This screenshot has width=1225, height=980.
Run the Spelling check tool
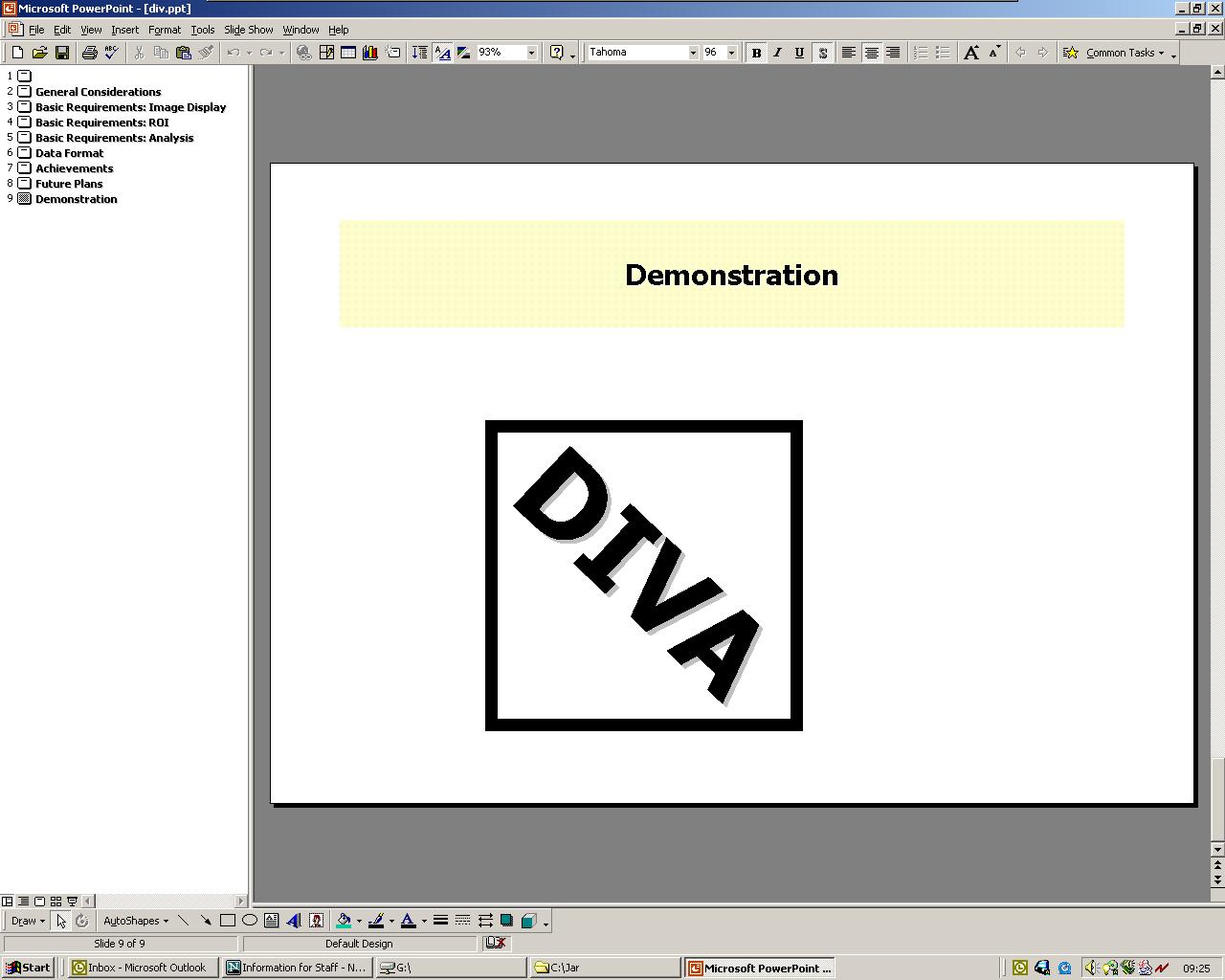click(111, 53)
